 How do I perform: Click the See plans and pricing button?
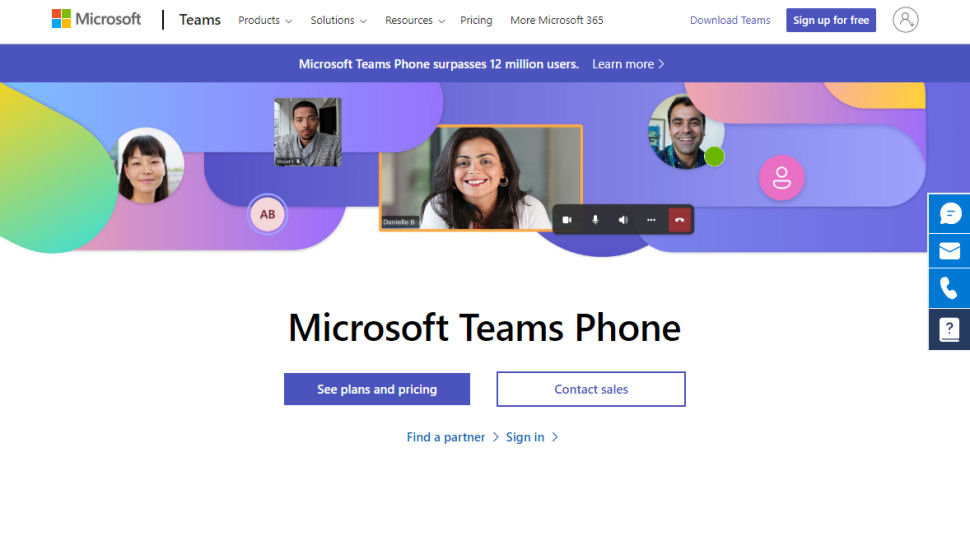point(377,389)
